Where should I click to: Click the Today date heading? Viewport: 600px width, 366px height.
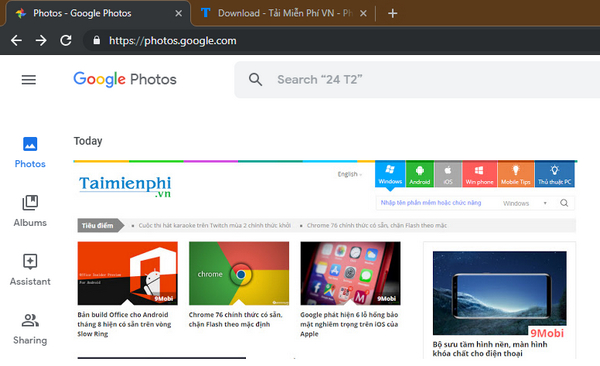pyautogui.click(x=88, y=141)
